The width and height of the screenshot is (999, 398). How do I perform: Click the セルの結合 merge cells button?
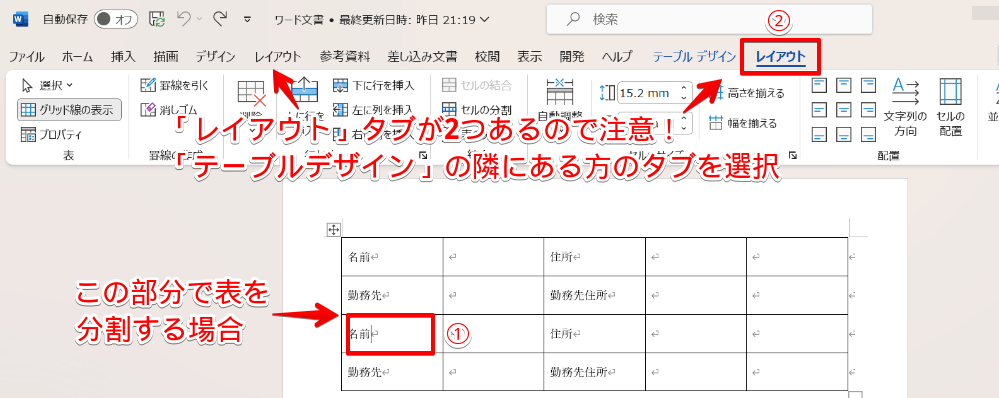click(x=477, y=85)
